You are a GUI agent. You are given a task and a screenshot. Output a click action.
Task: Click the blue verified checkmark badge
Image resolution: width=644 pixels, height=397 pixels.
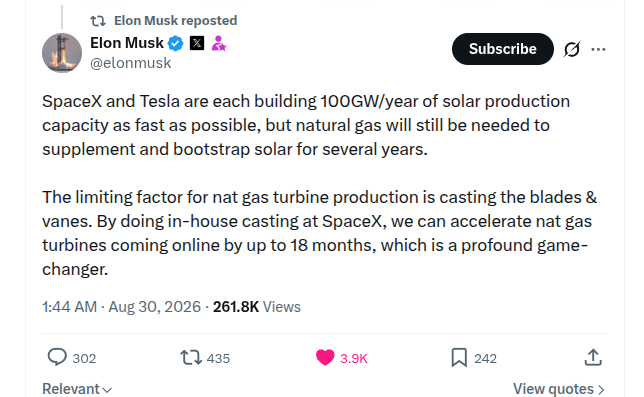coord(176,43)
